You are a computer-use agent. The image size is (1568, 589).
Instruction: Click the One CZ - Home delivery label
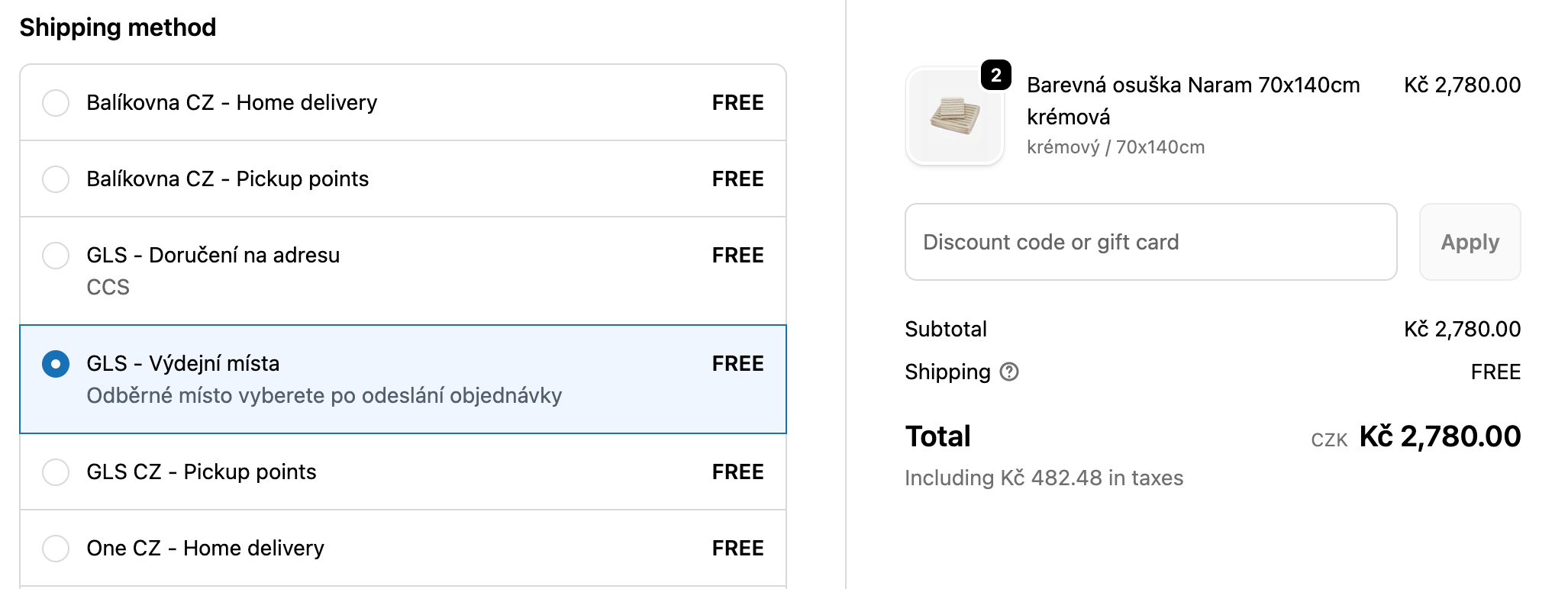tap(205, 548)
